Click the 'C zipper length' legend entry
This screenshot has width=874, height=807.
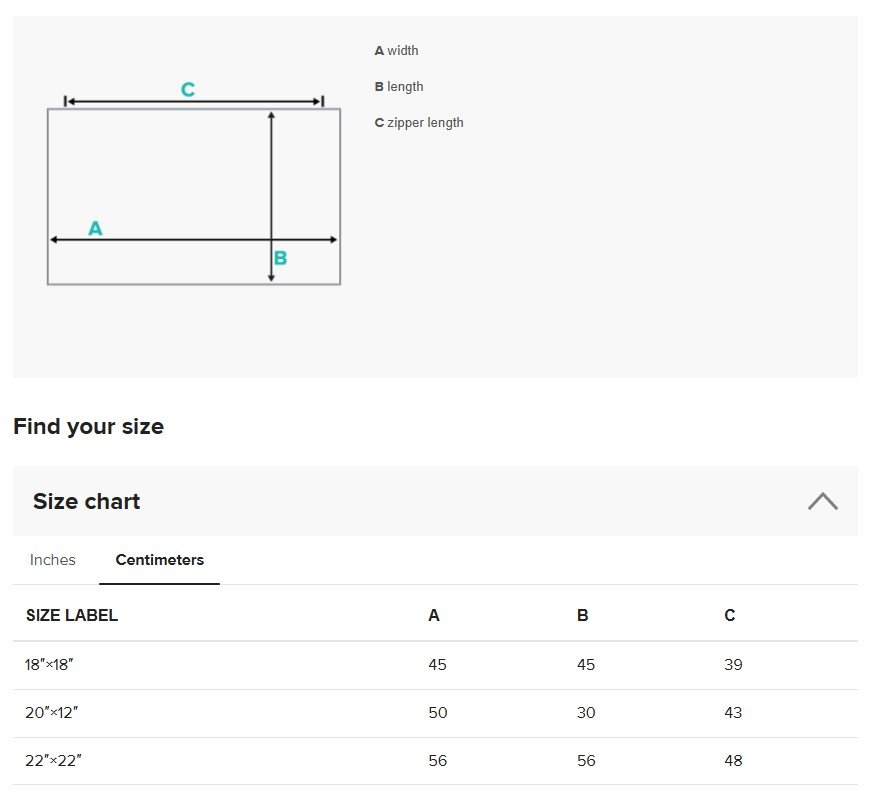click(419, 122)
